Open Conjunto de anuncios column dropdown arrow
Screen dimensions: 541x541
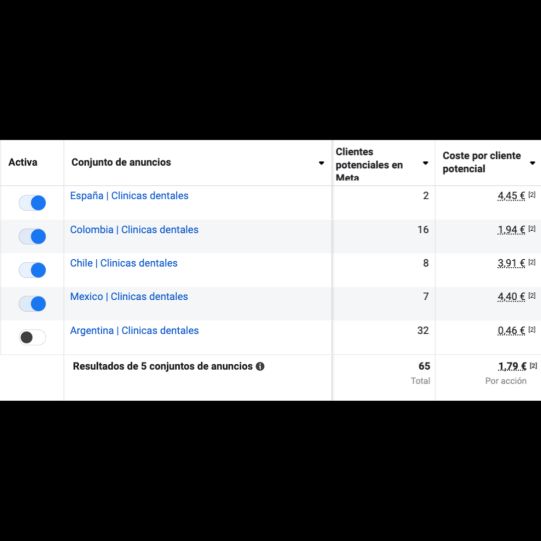321,163
